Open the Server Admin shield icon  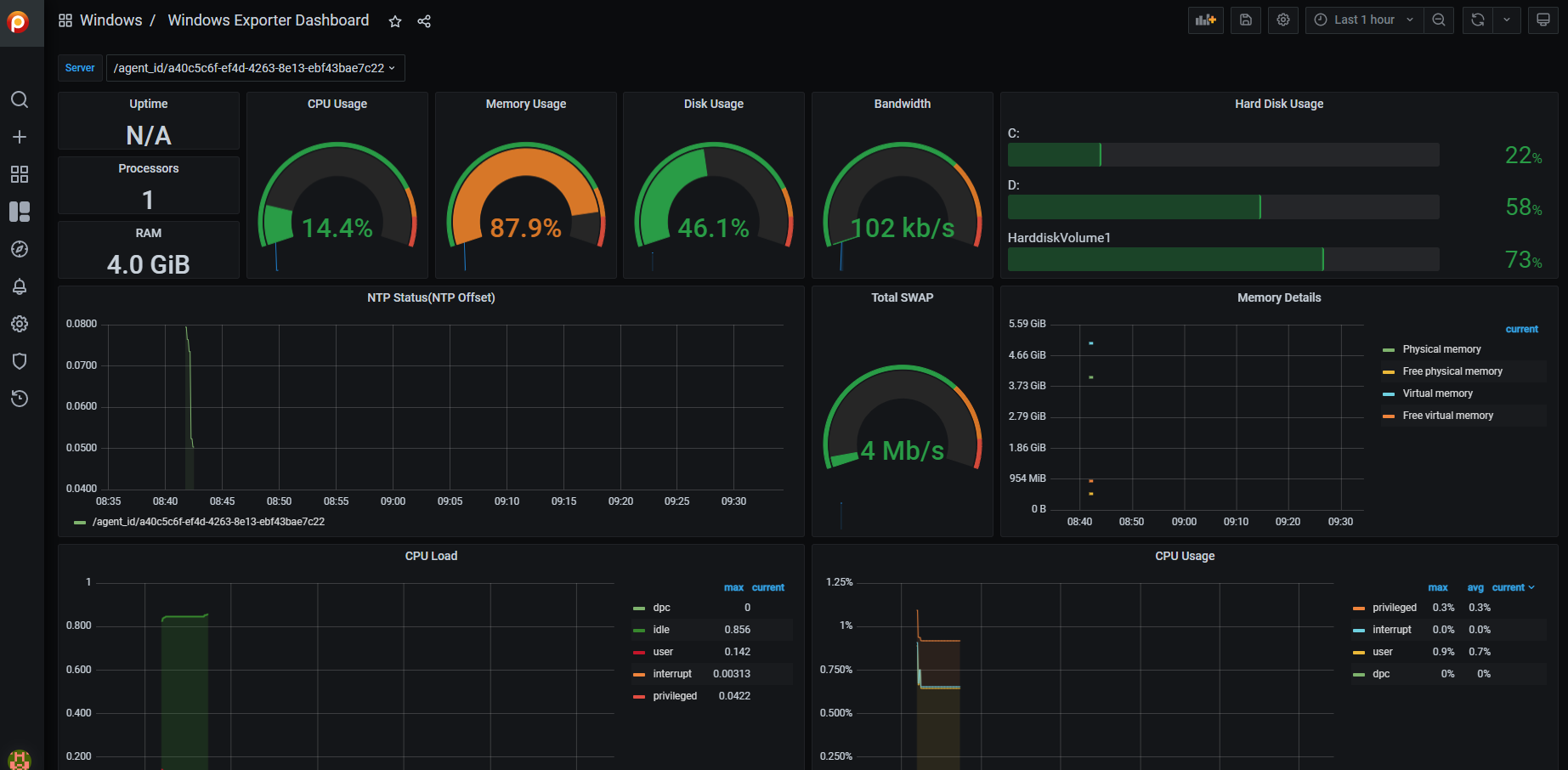[20, 361]
